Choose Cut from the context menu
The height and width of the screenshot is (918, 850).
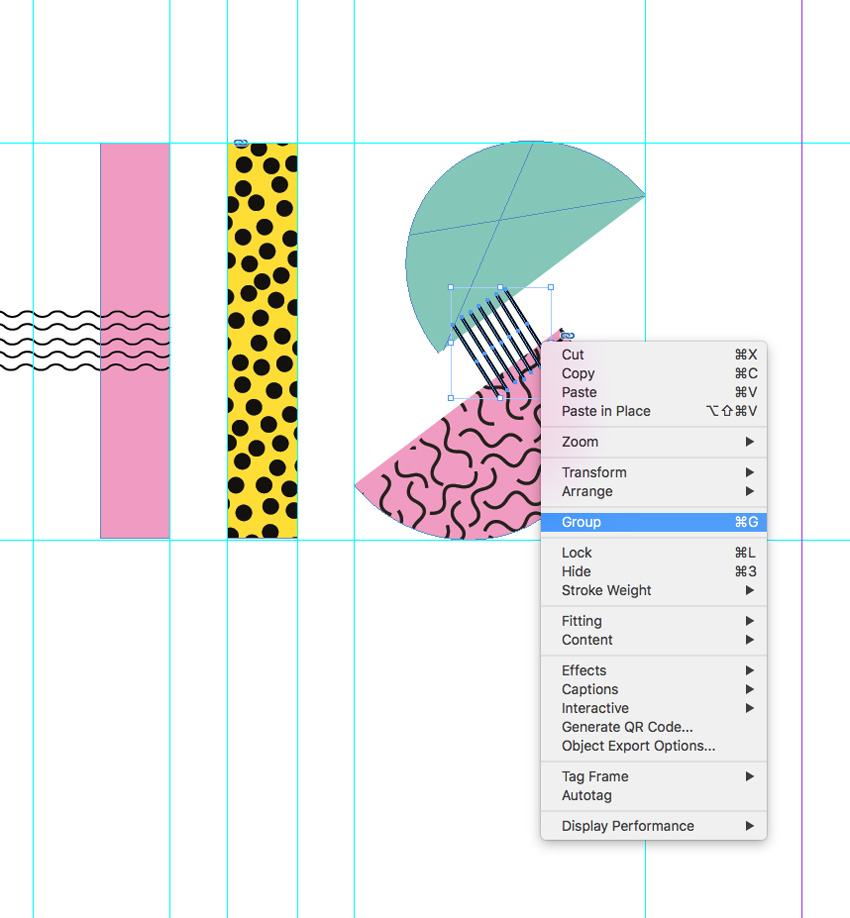click(653, 355)
